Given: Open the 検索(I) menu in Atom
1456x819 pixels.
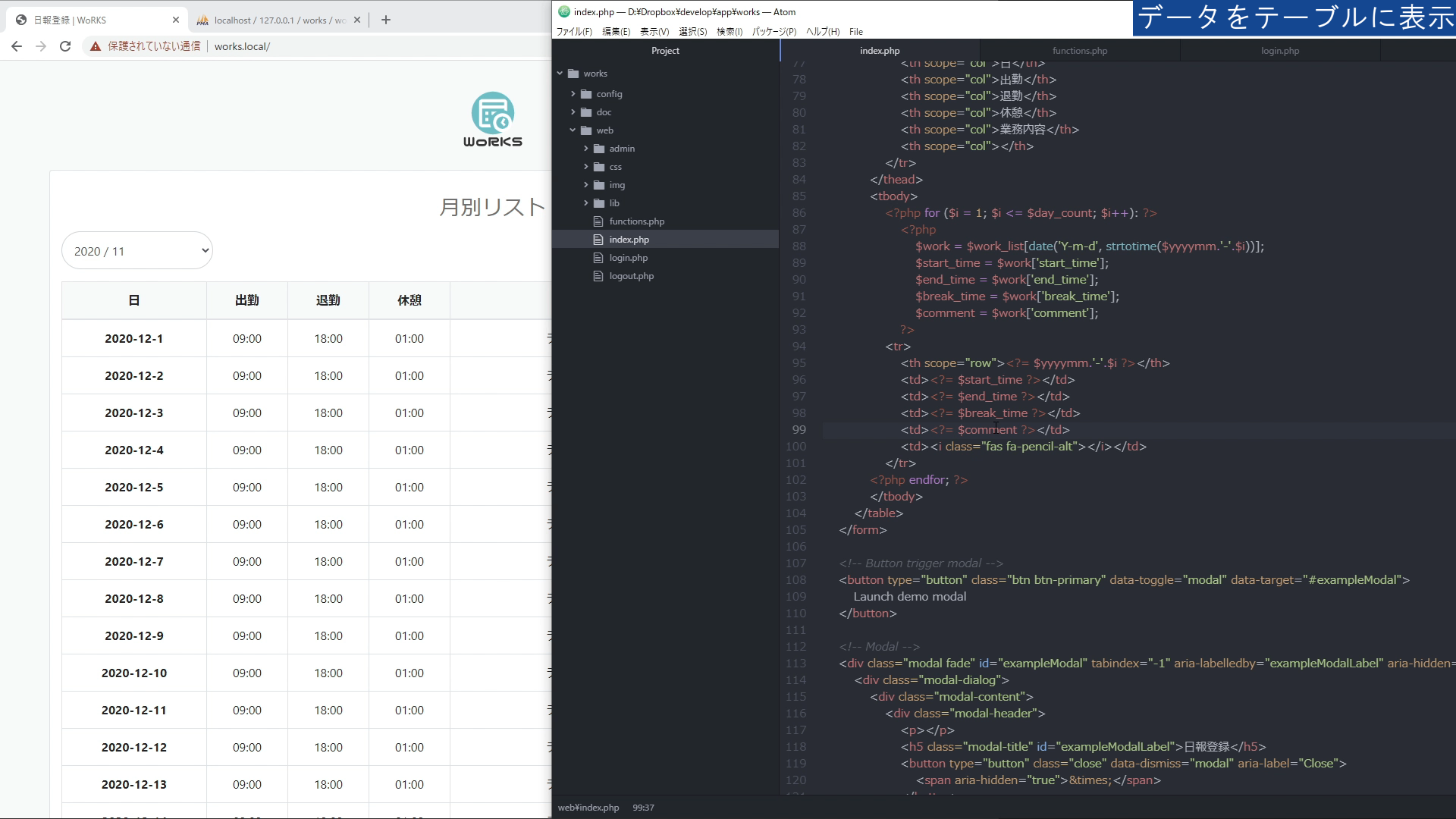Looking at the screenshot, I should 730,32.
